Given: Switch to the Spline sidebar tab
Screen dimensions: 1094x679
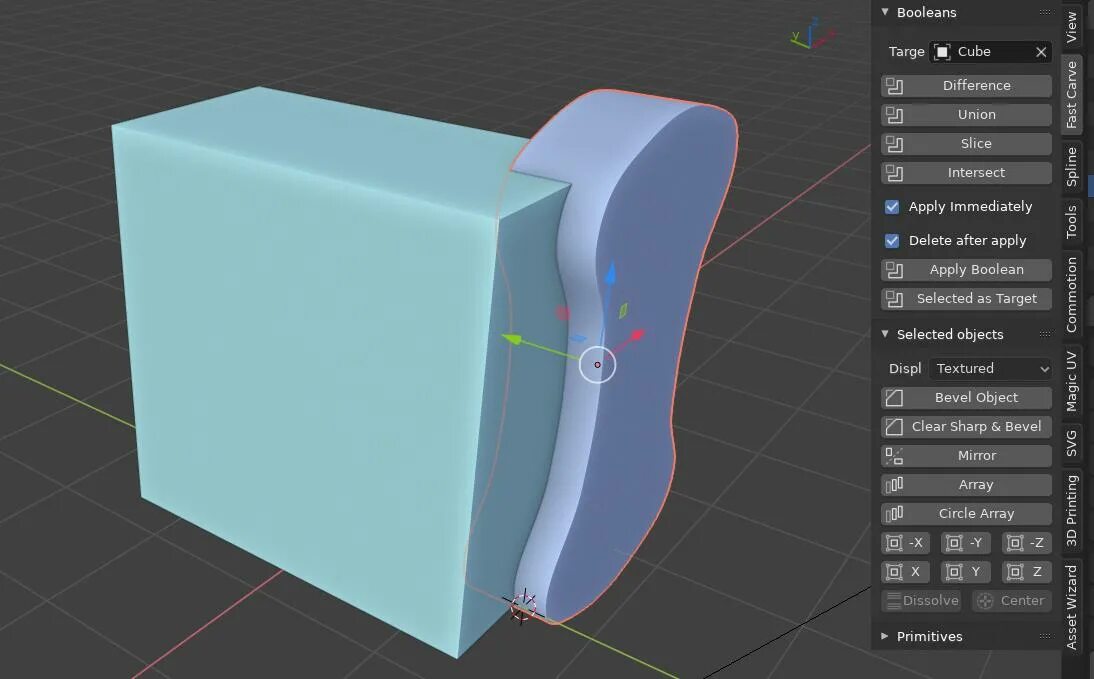Looking at the screenshot, I should [1072, 167].
